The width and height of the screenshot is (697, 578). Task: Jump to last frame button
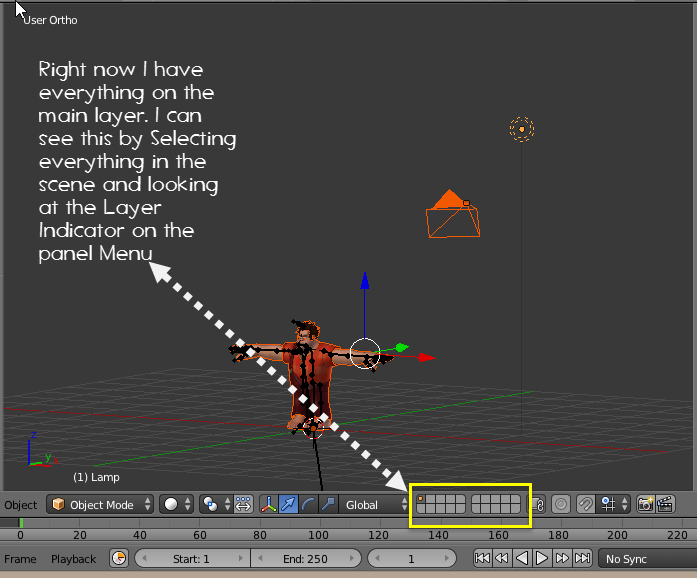point(582,558)
